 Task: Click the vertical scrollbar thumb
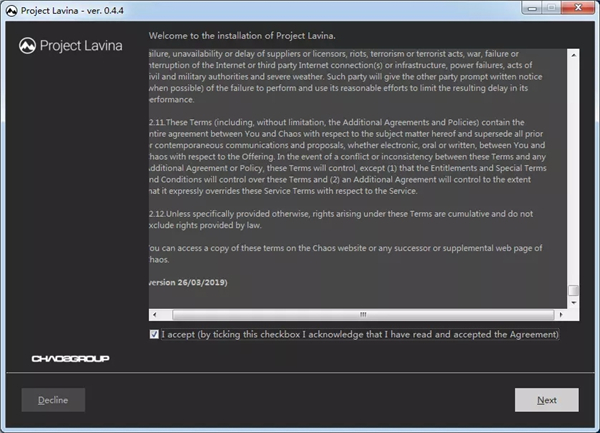tap(574, 290)
